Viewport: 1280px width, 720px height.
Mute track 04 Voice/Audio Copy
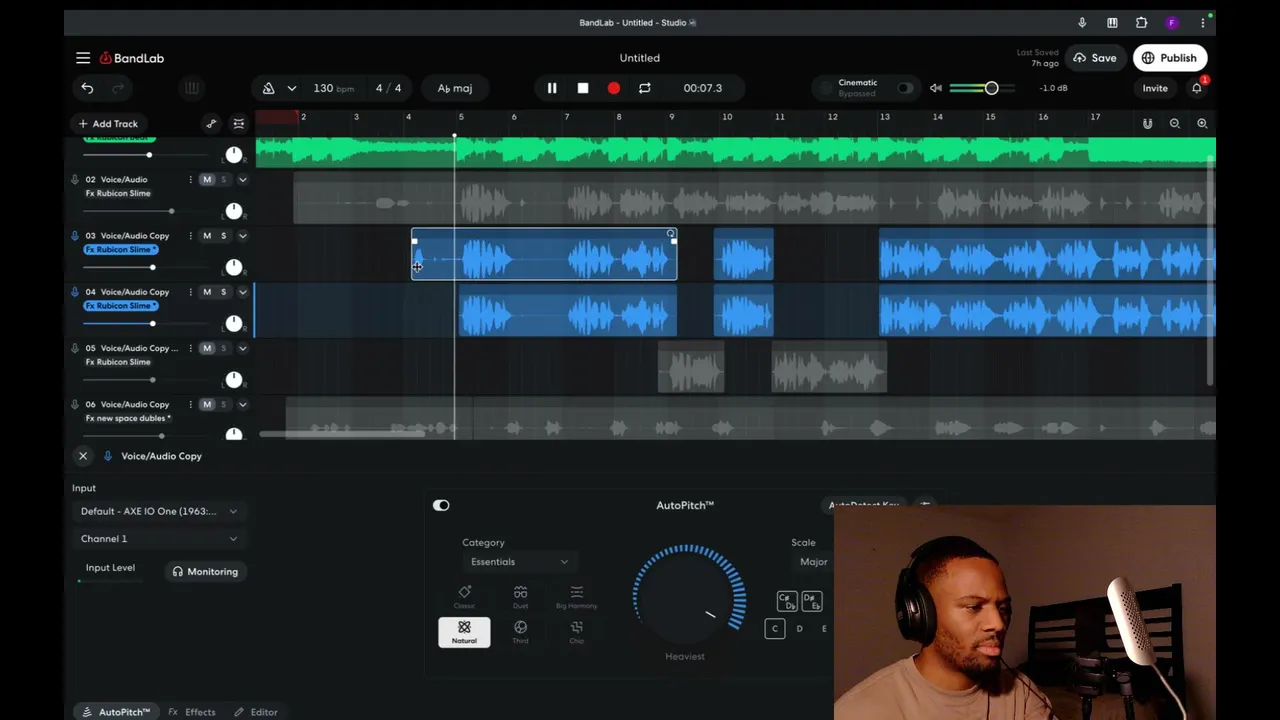tap(207, 292)
